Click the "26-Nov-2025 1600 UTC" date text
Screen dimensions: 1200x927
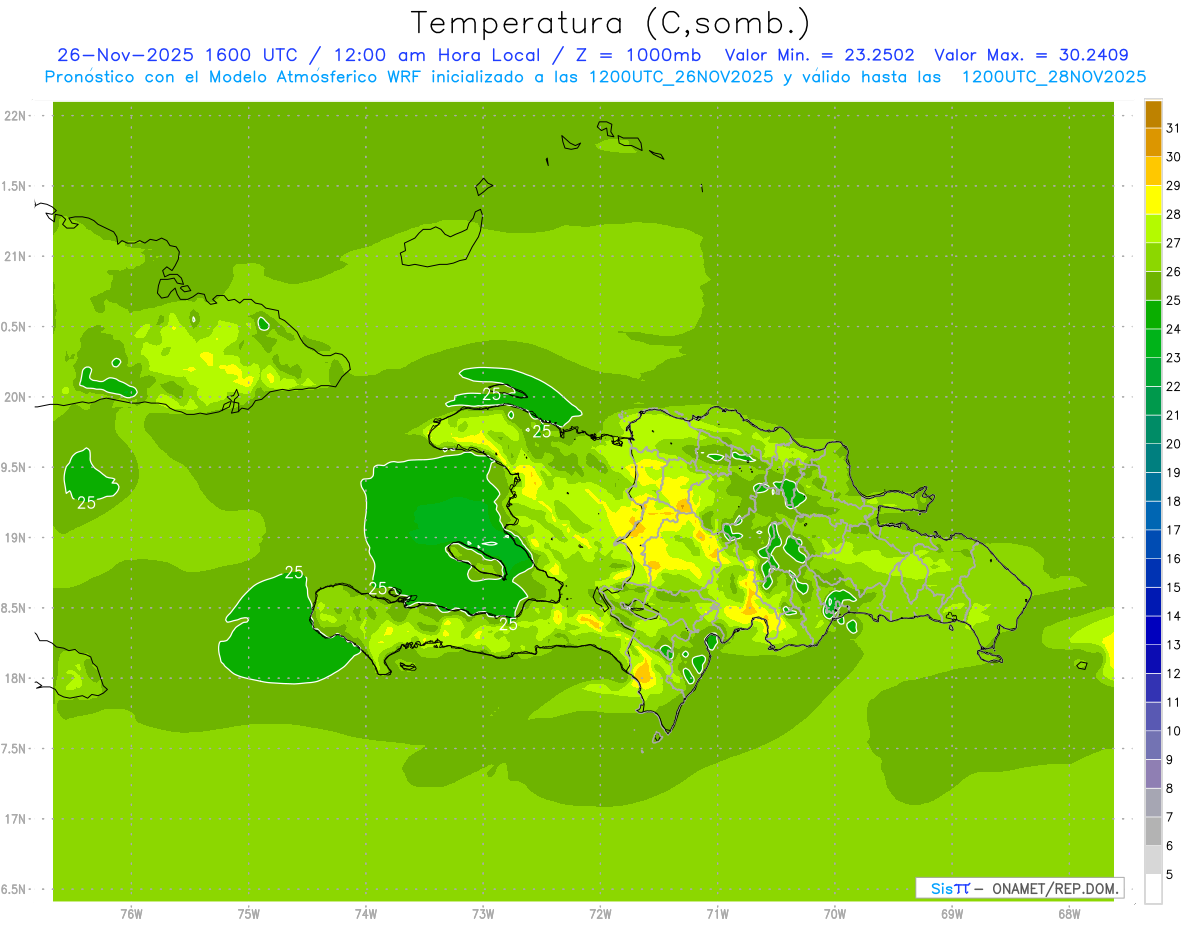coord(177,55)
